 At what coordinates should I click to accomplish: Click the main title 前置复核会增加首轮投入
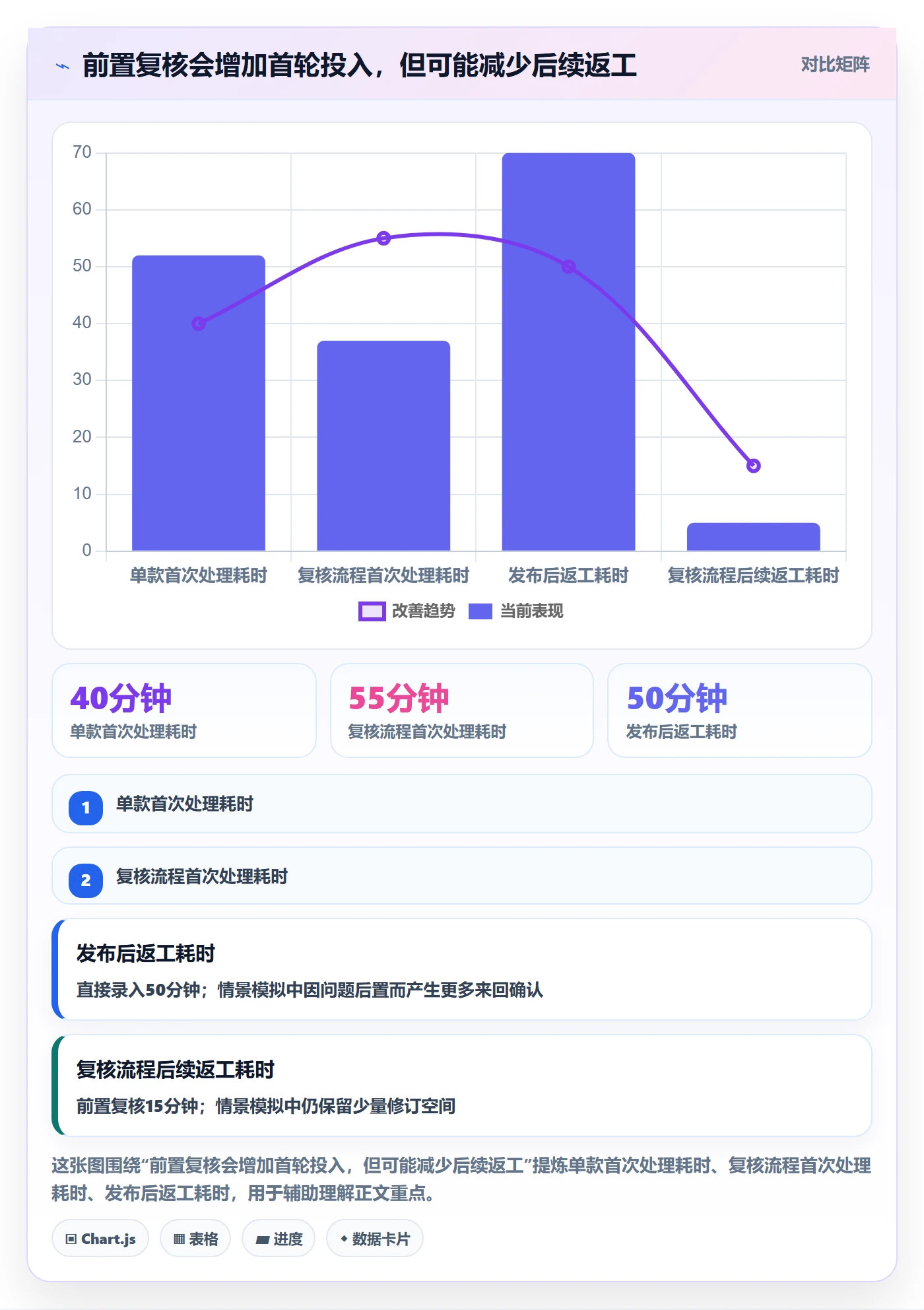tap(360, 65)
